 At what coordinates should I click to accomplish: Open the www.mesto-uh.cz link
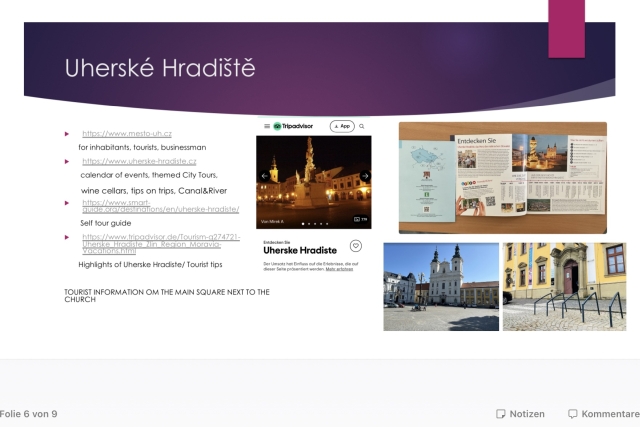tap(127, 133)
